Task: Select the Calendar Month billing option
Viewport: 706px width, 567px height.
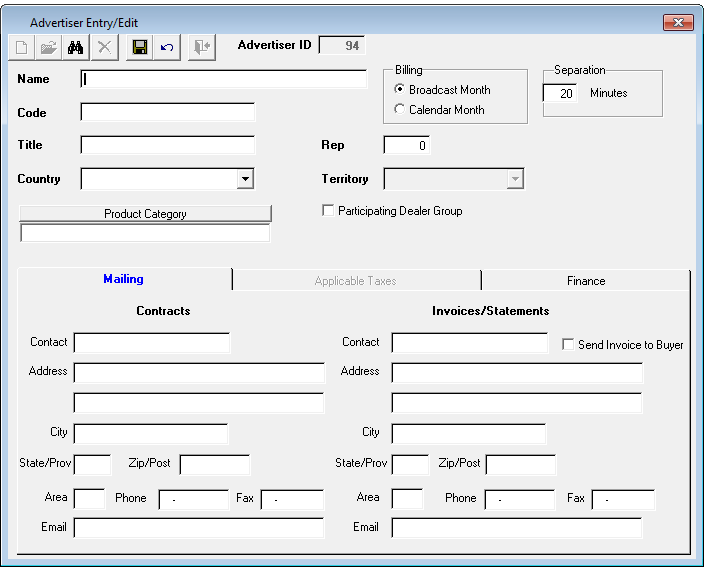Action: pos(401,110)
